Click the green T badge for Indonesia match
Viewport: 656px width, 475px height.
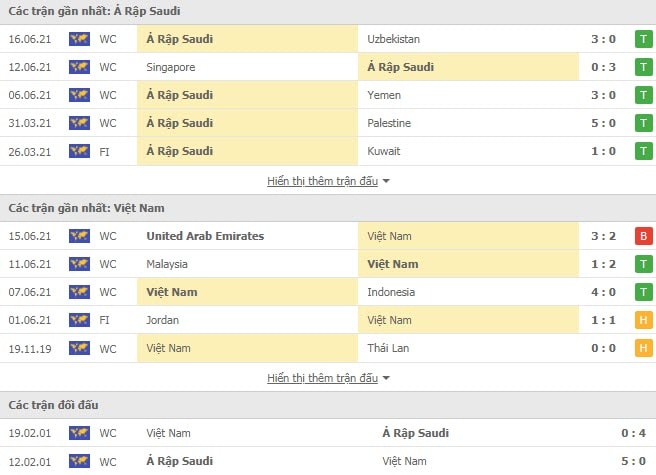point(643,292)
